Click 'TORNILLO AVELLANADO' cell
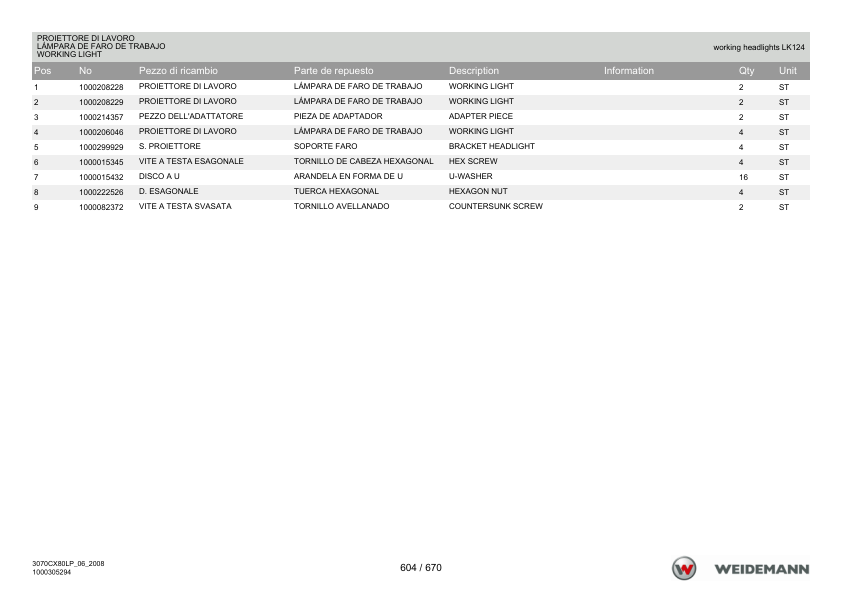 (x=342, y=206)
